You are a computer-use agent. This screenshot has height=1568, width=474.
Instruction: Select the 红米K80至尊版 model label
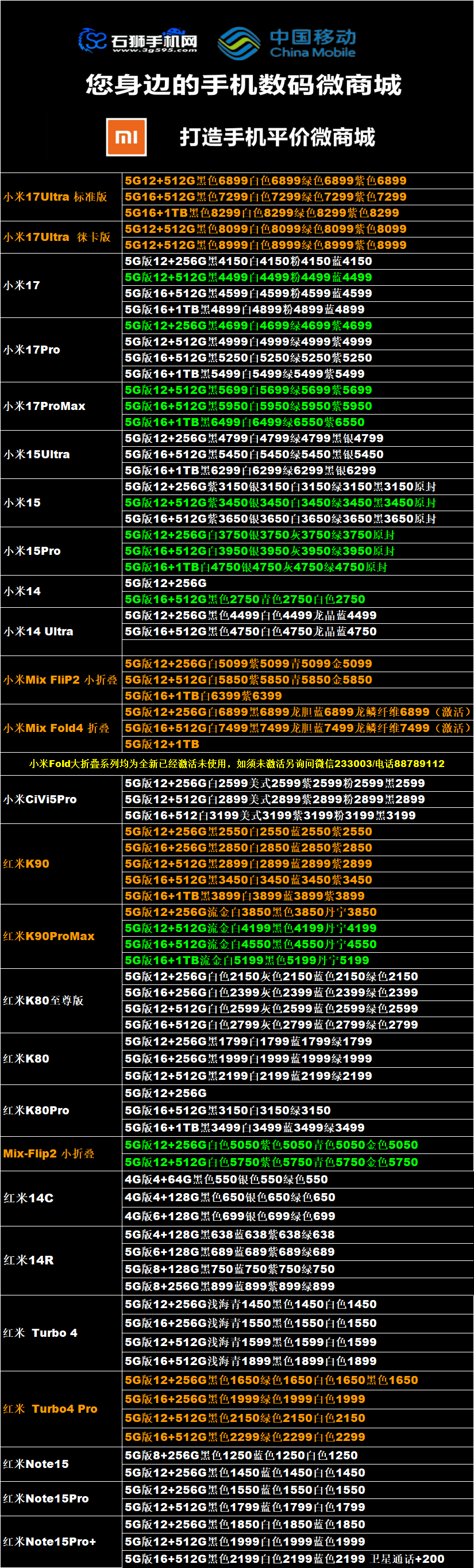click(44, 1000)
